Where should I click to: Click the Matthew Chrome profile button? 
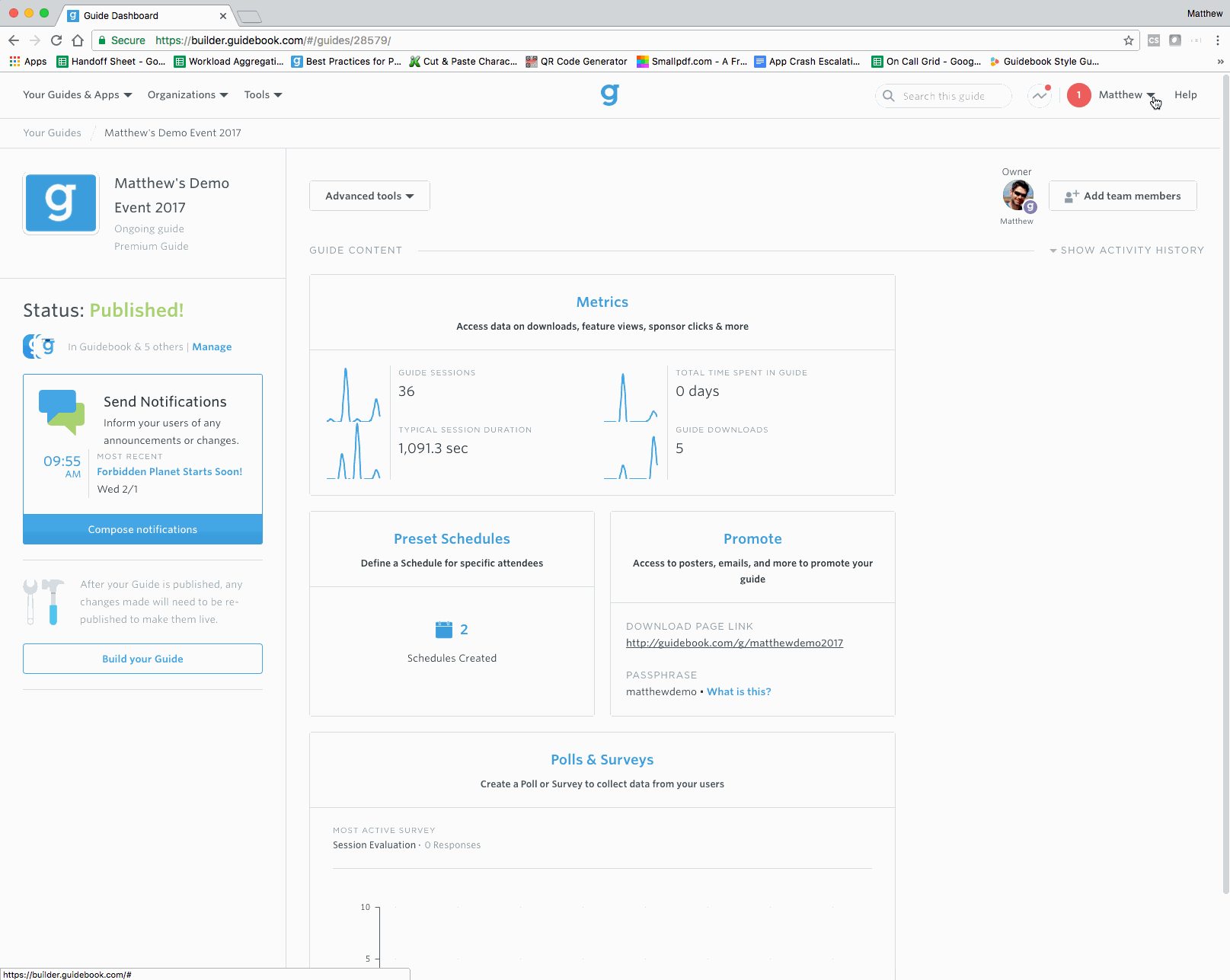pos(1204,14)
